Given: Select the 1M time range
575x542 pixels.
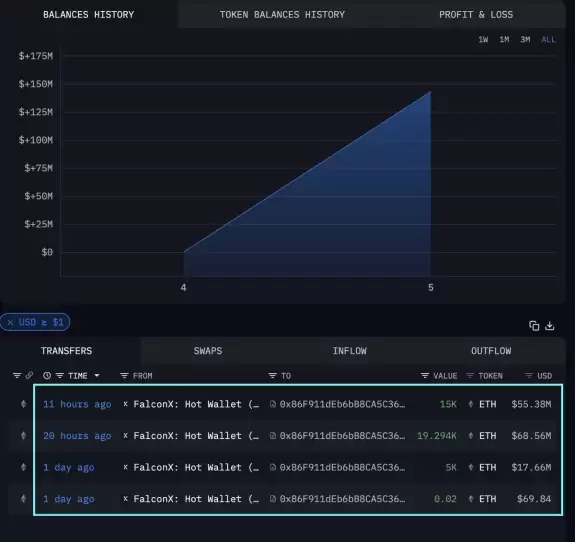Looking at the screenshot, I should (x=504, y=40).
